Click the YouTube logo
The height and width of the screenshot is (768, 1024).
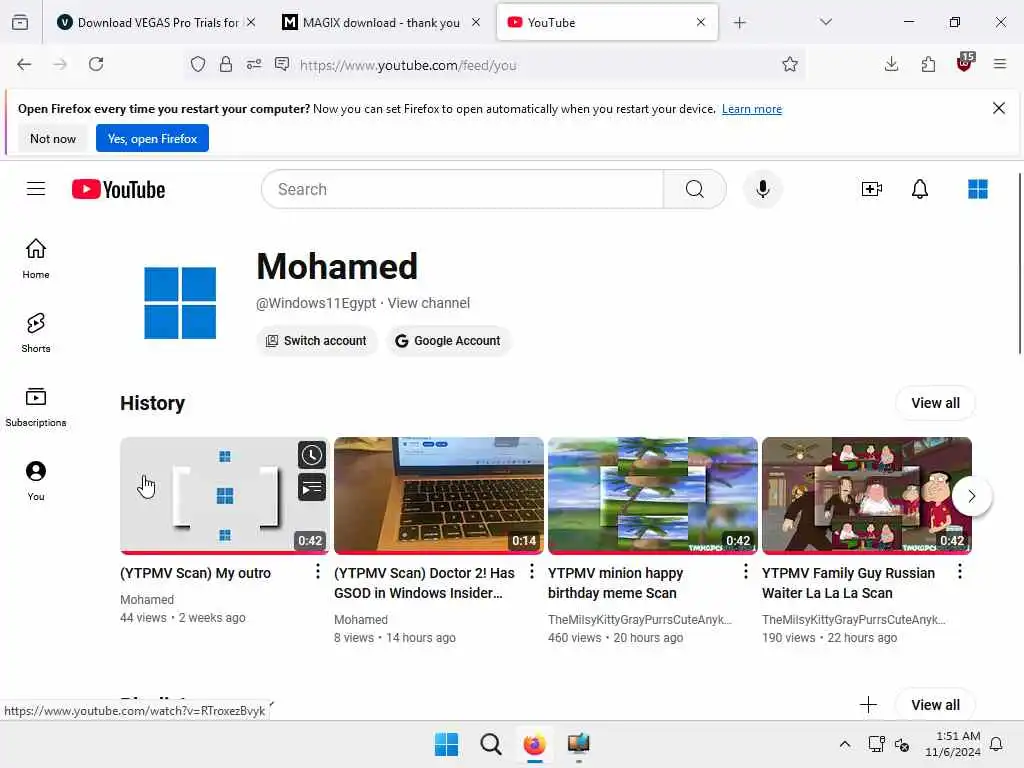[118, 189]
